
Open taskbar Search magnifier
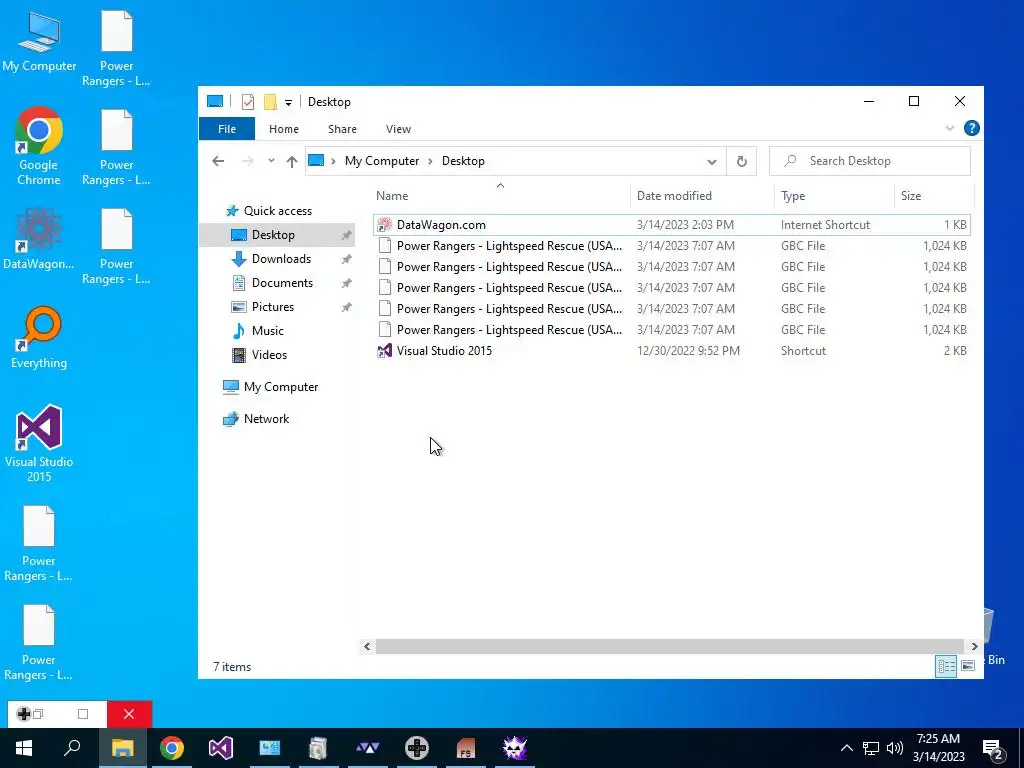[x=72, y=748]
